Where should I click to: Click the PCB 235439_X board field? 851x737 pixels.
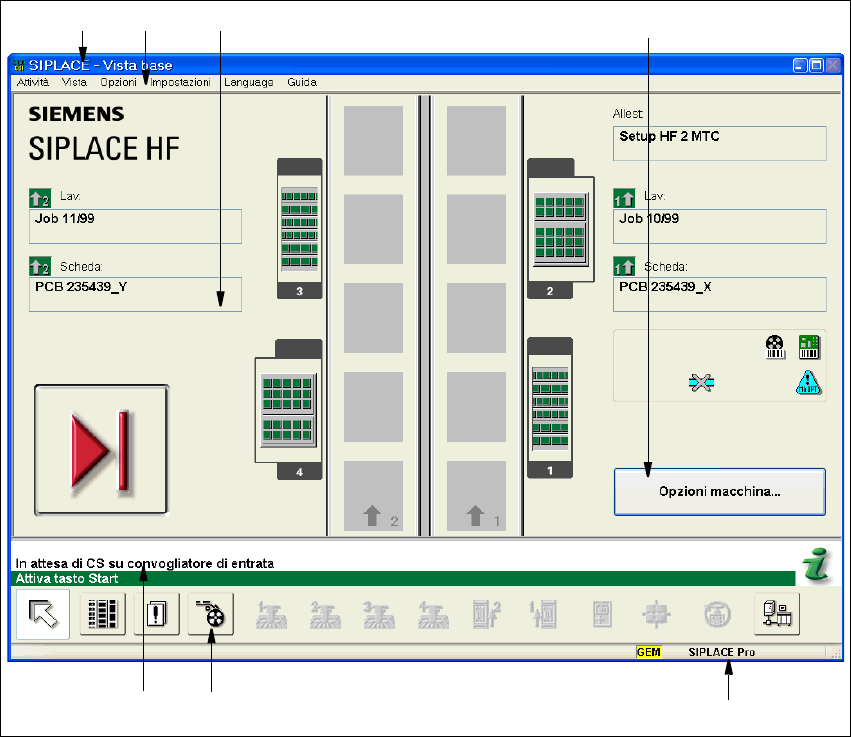coord(720,294)
